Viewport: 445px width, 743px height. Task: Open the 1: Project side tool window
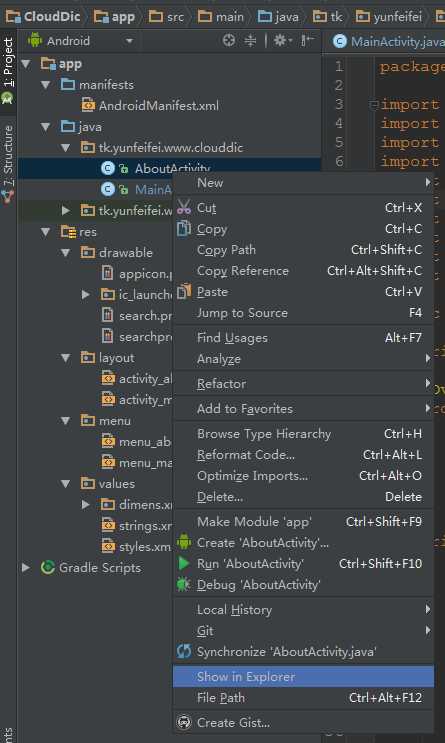click(8, 71)
